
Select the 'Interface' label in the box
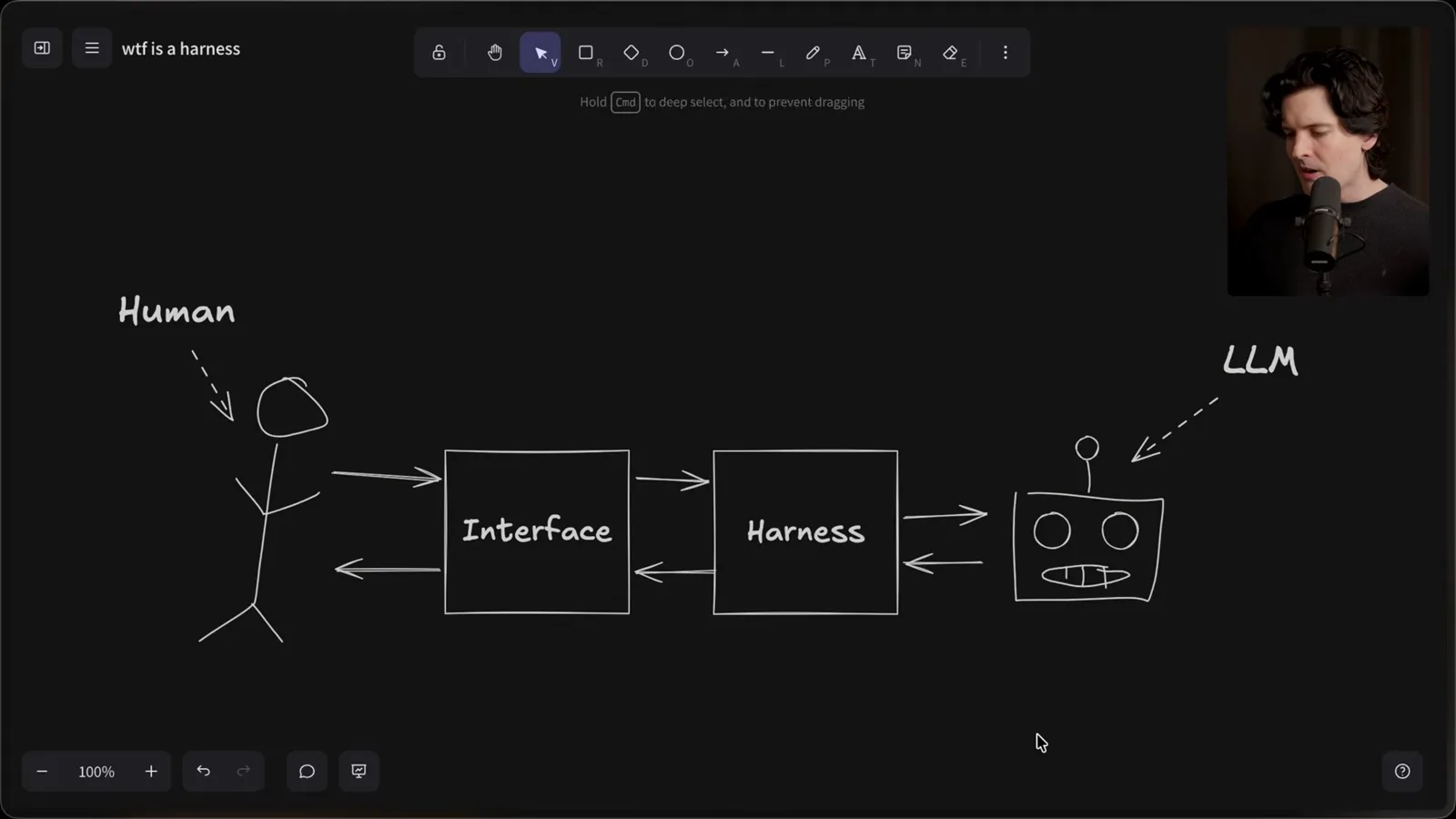(537, 531)
